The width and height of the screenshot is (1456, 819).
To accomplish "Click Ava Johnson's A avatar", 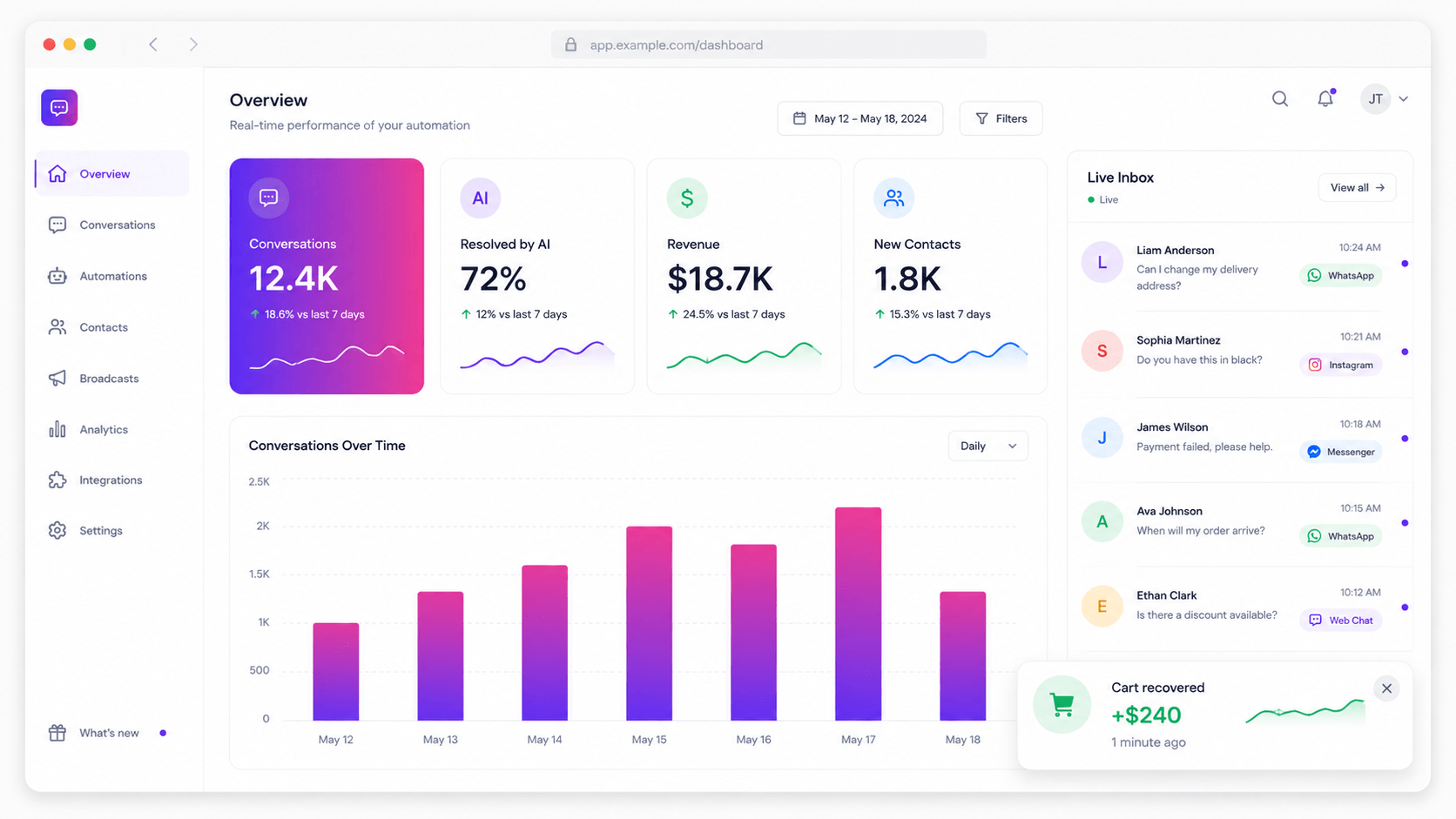I will [1102, 522].
